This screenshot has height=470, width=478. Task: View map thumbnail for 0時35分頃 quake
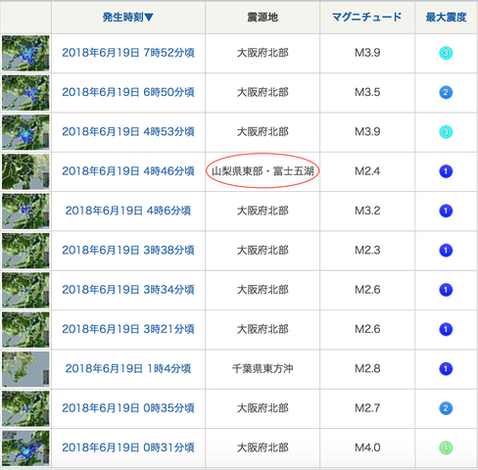pos(26,408)
